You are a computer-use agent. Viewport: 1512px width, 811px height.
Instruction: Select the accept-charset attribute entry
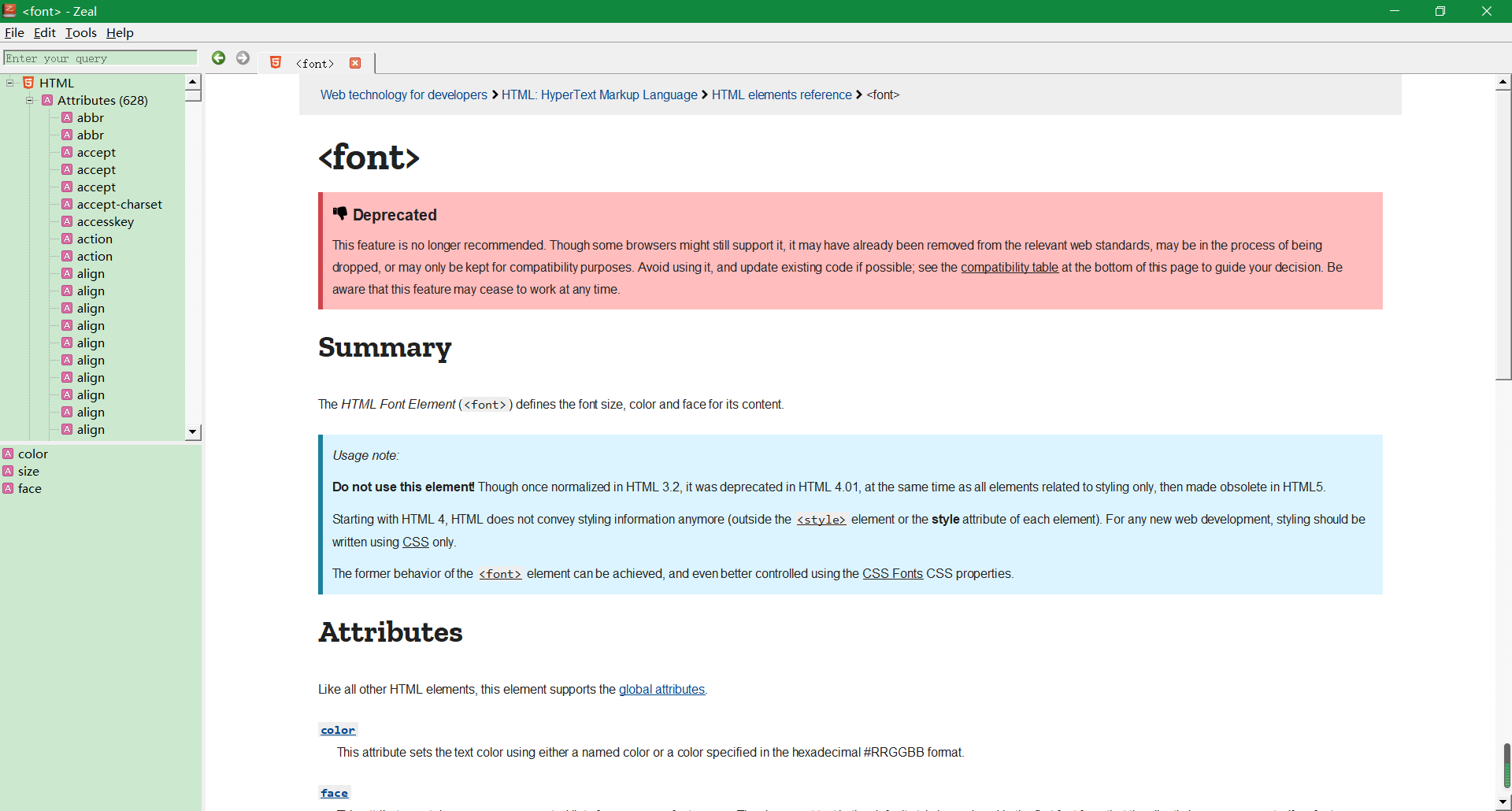coord(119,204)
